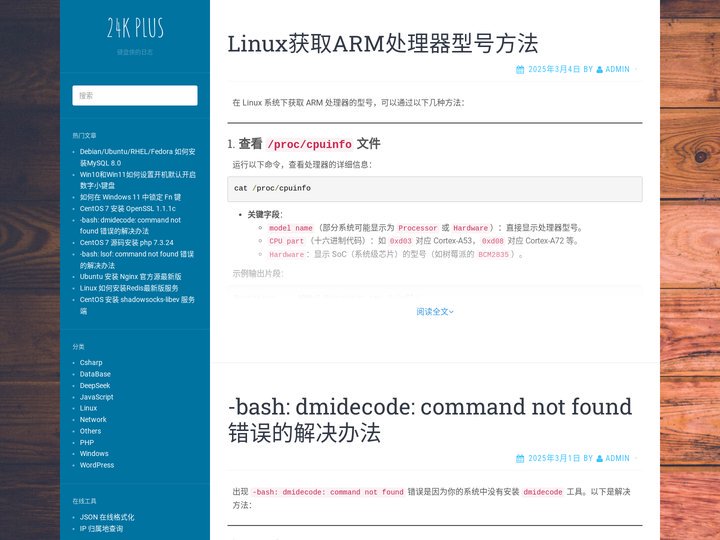Open Win10 and Win11 numeric keypad article

(137, 180)
